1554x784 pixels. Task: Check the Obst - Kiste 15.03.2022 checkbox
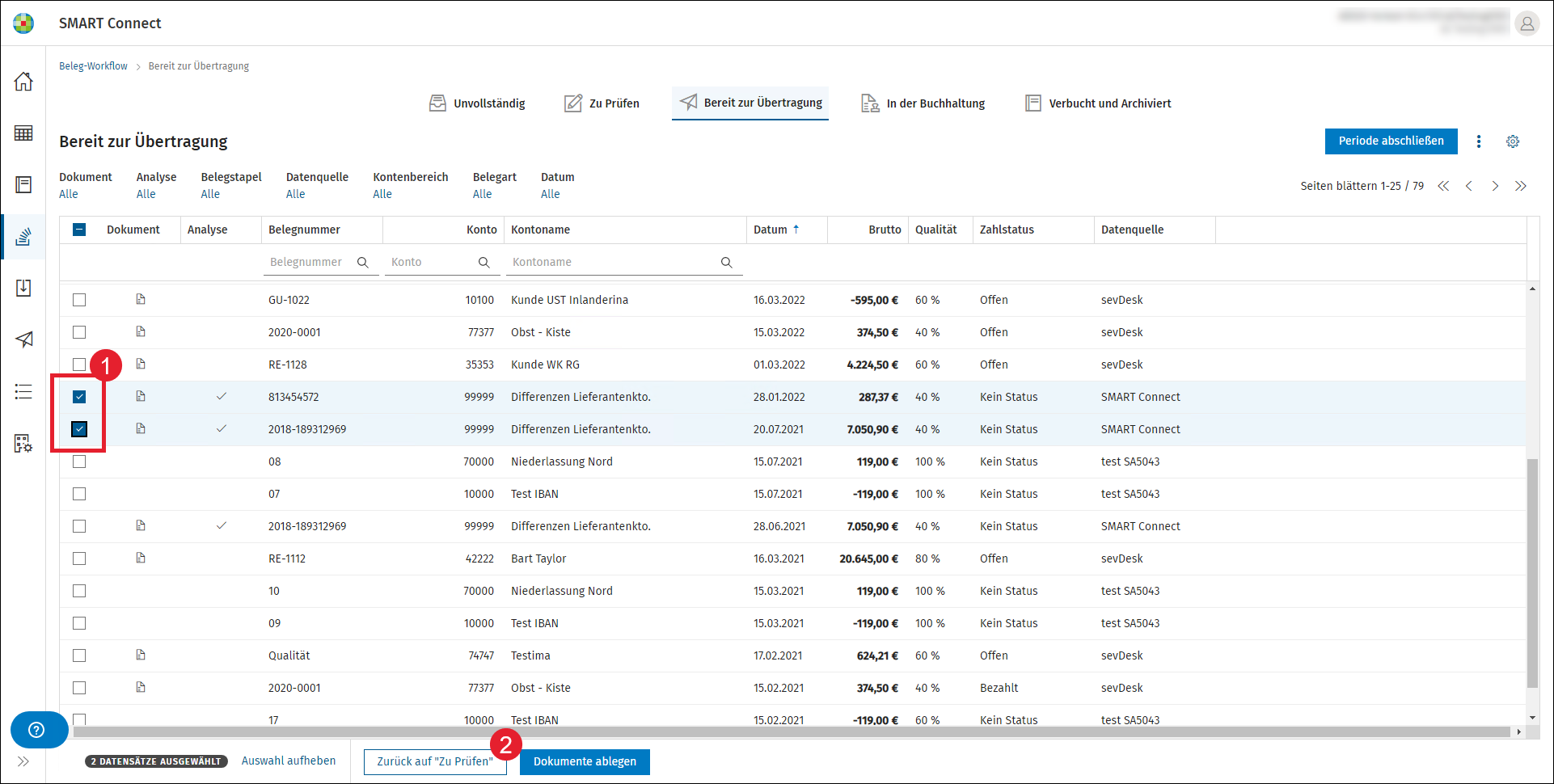[x=79, y=332]
